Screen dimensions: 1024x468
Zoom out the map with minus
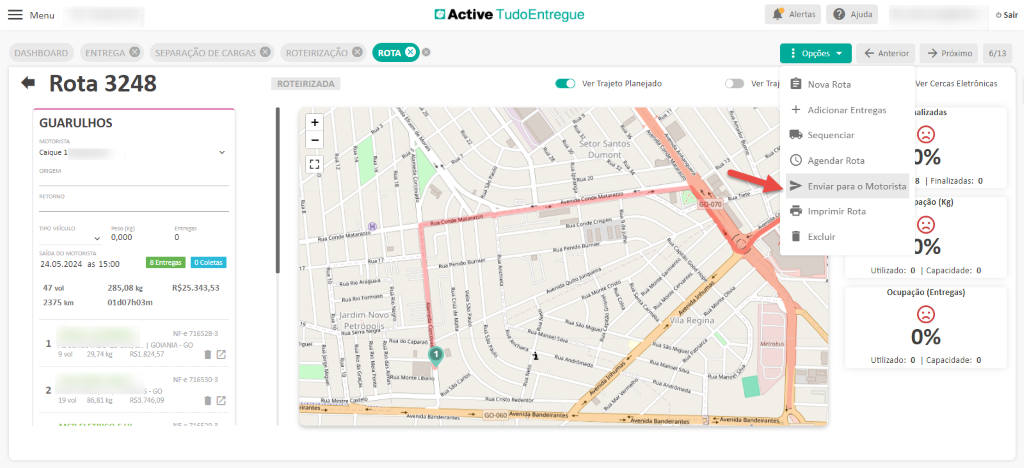(315, 139)
